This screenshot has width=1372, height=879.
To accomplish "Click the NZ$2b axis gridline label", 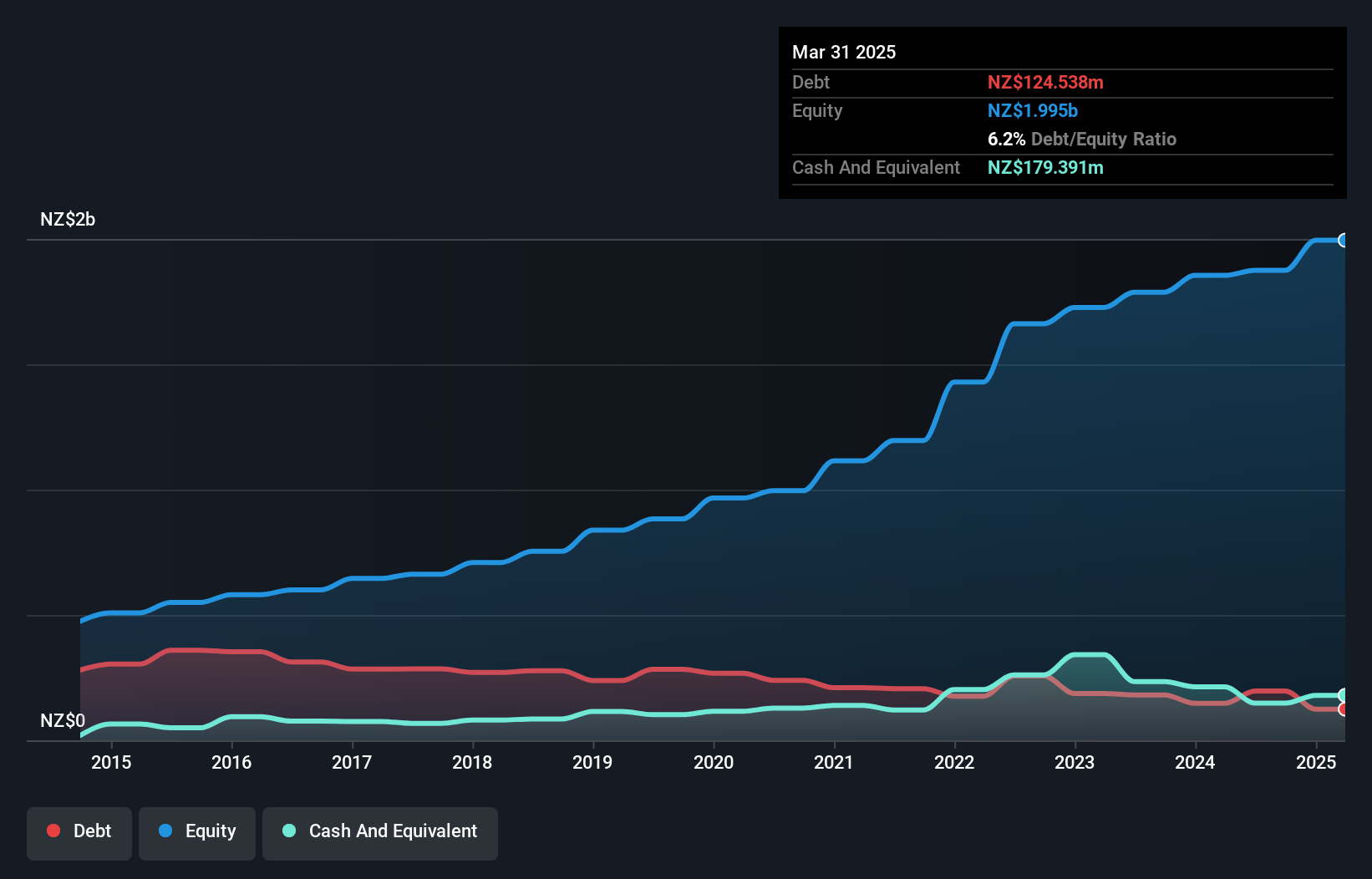I will coord(67,219).
